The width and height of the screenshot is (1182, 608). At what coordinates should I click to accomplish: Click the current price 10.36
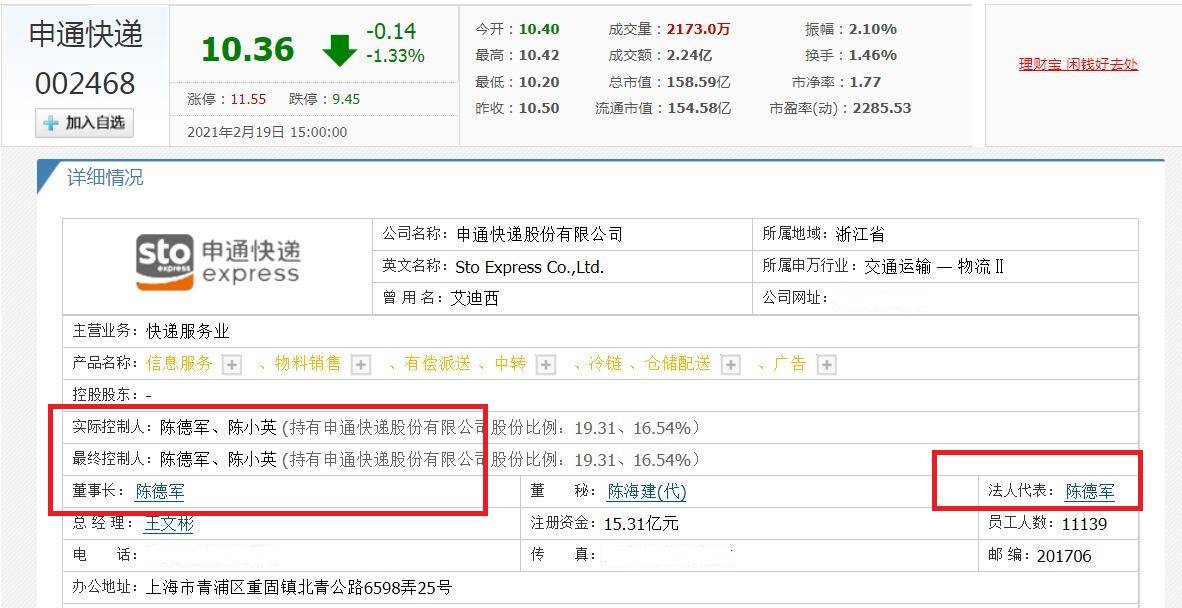[247, 50]
